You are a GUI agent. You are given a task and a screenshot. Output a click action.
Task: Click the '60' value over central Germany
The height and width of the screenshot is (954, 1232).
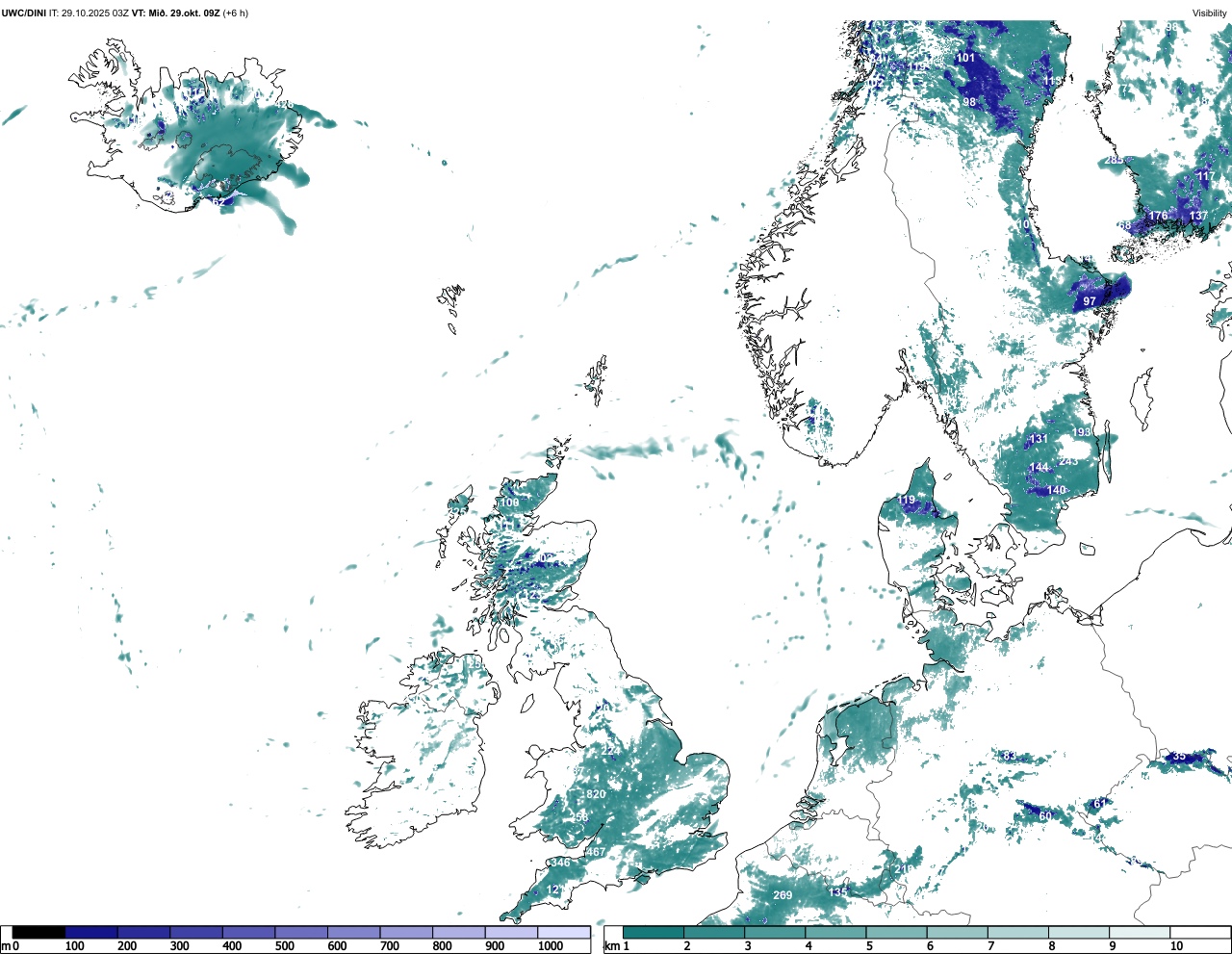click(x=1045, y=816)
